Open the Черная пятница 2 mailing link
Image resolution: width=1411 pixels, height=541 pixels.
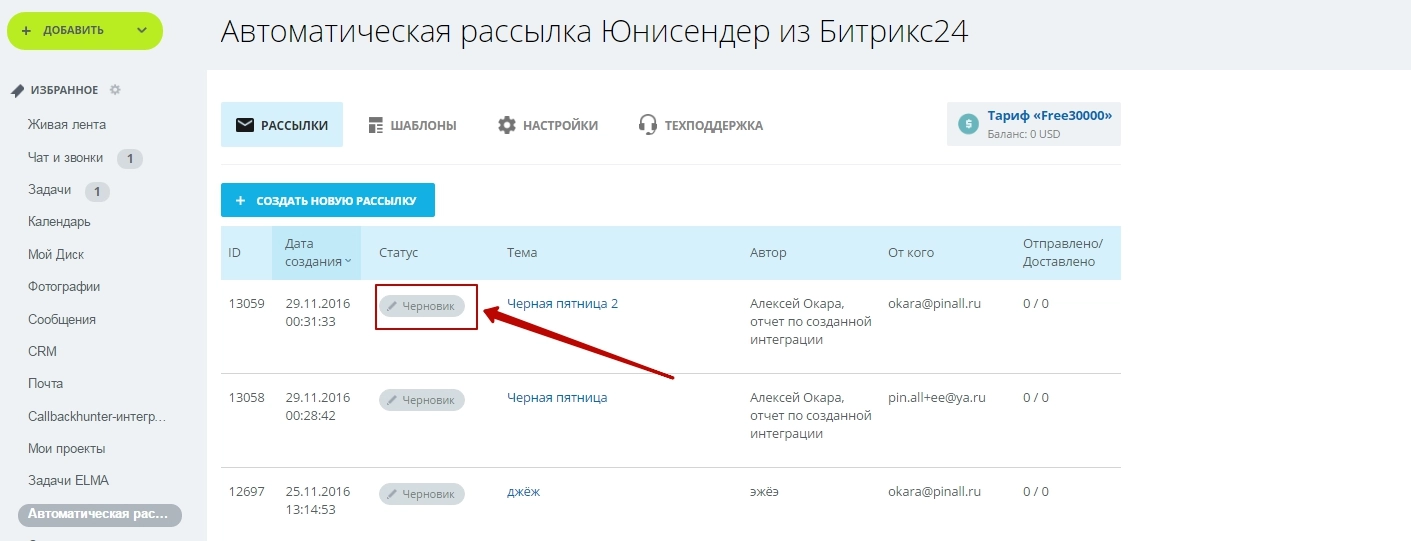pos(562,304)
